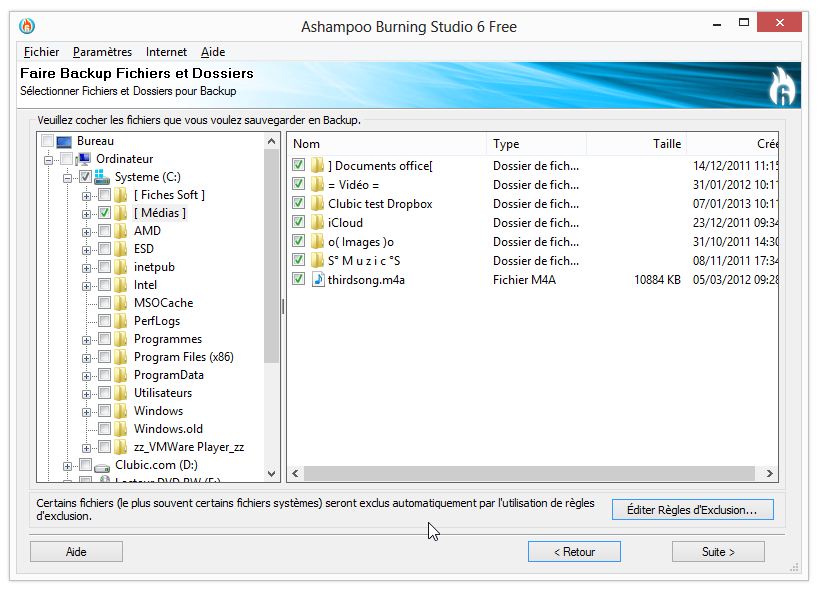Check the Bureau checkbox
This screenshot has width=823, height=595.
point(47,141)
